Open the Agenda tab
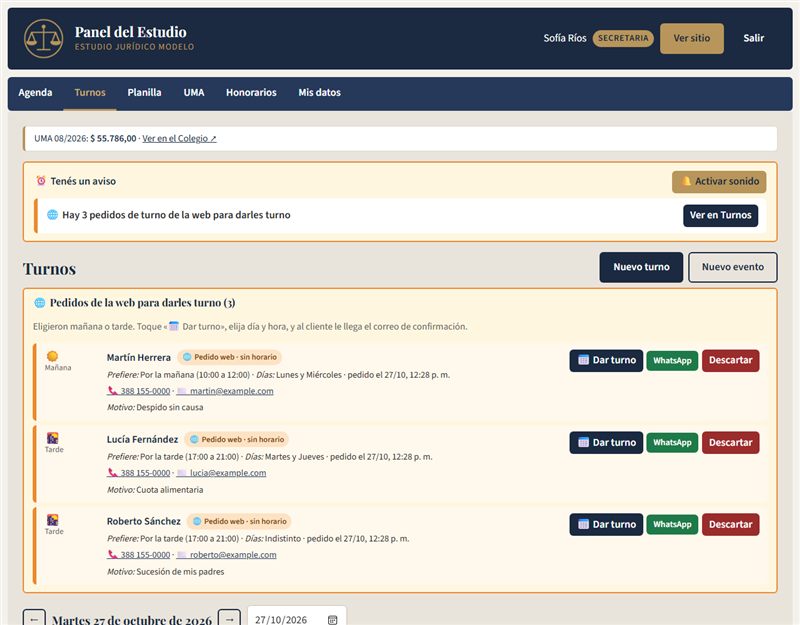 tap(35, 93)
